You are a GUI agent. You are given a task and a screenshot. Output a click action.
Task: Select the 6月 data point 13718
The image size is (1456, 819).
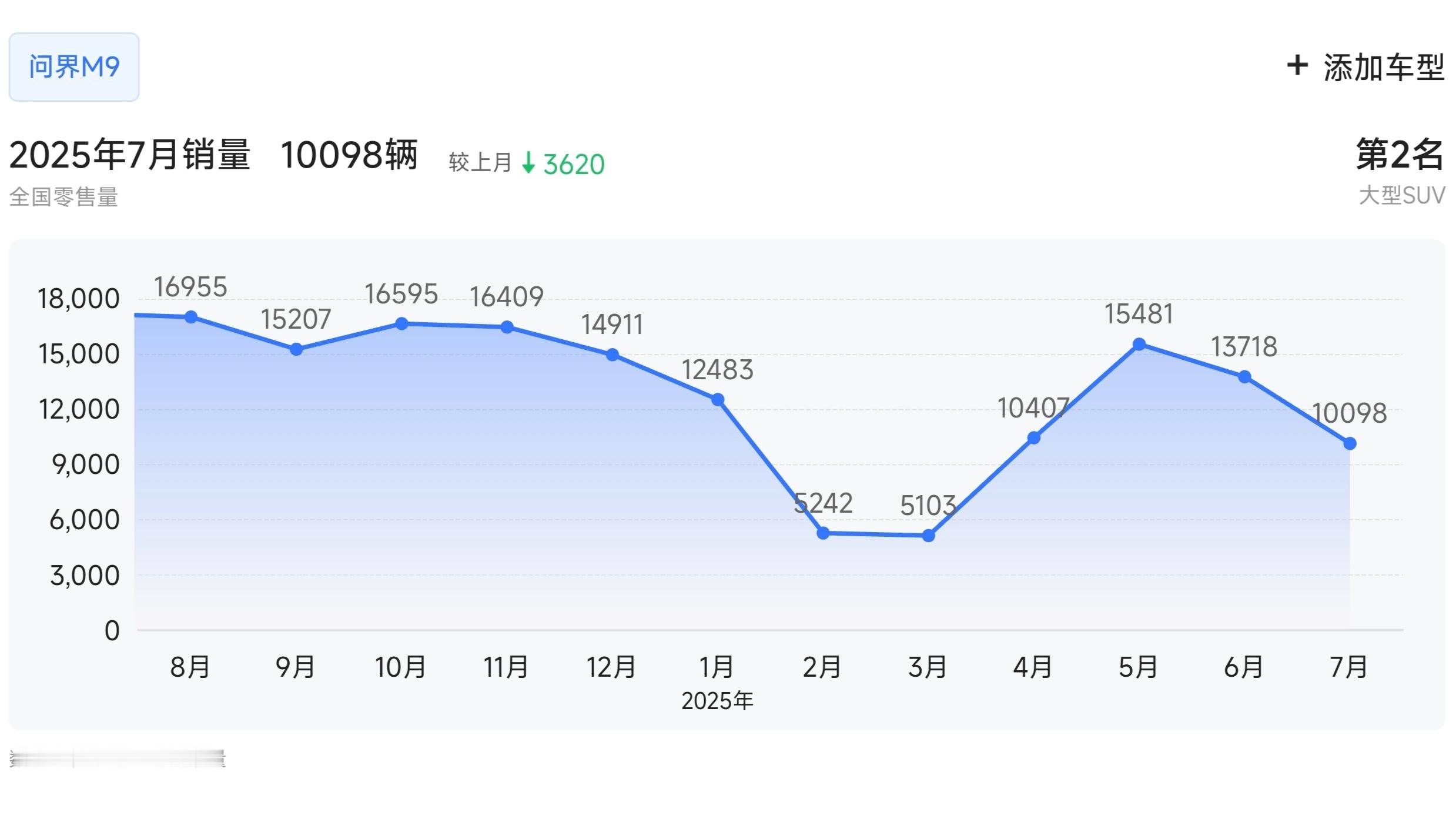1244,377
